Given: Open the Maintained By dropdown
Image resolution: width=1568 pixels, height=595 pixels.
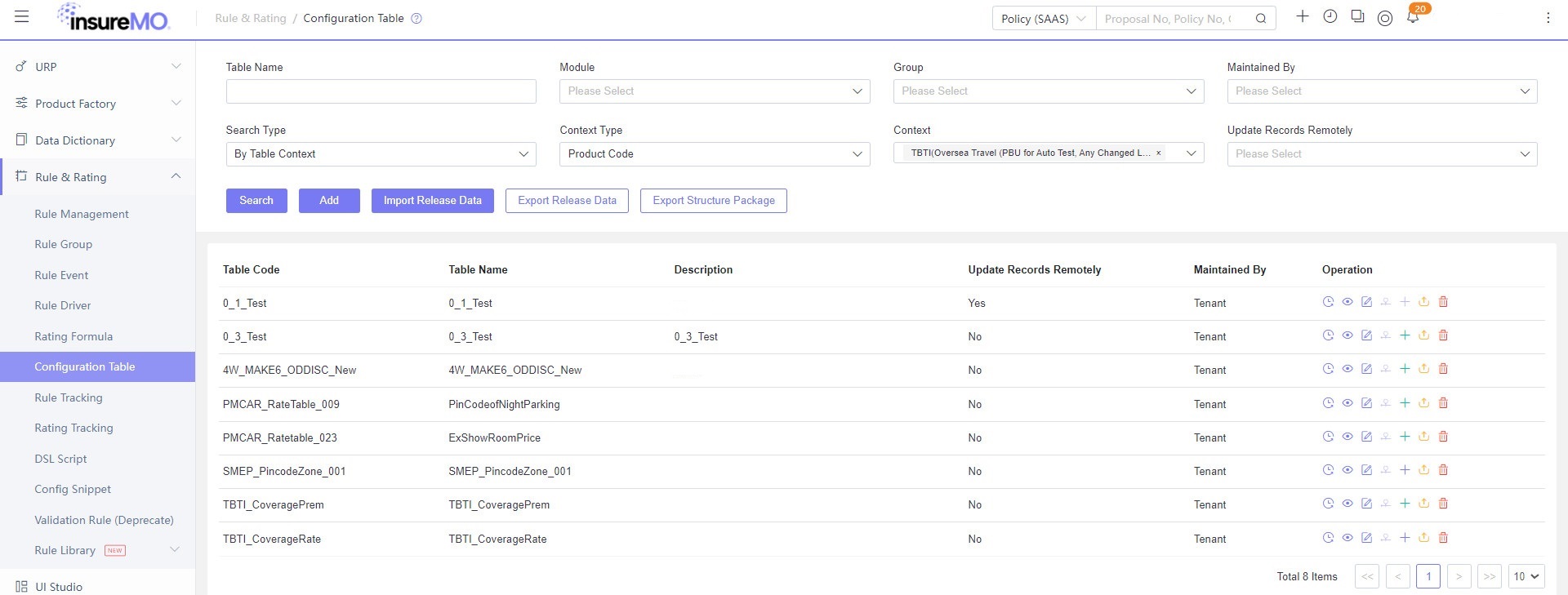Looking at the screenshot, I should pyautogui.click(x=1382, y=91).
